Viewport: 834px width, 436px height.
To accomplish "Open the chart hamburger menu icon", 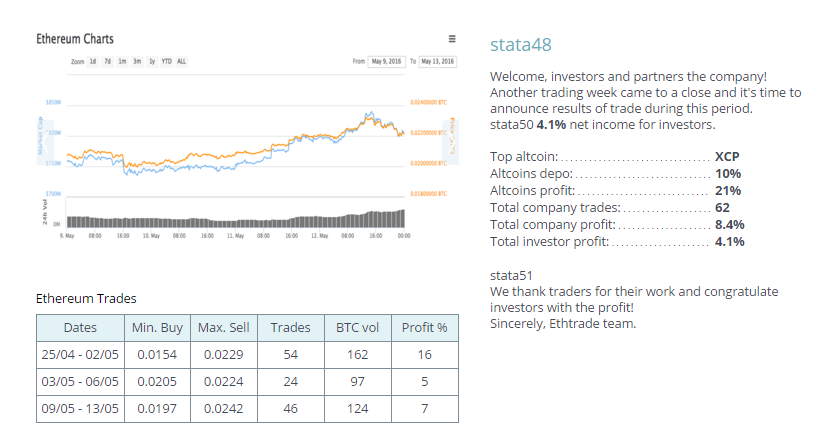I will [452, 39].
